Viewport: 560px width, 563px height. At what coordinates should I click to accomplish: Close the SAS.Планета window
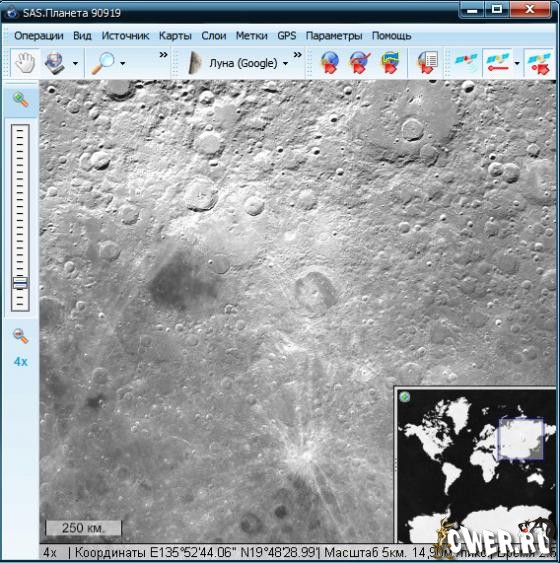click(530, 10)
